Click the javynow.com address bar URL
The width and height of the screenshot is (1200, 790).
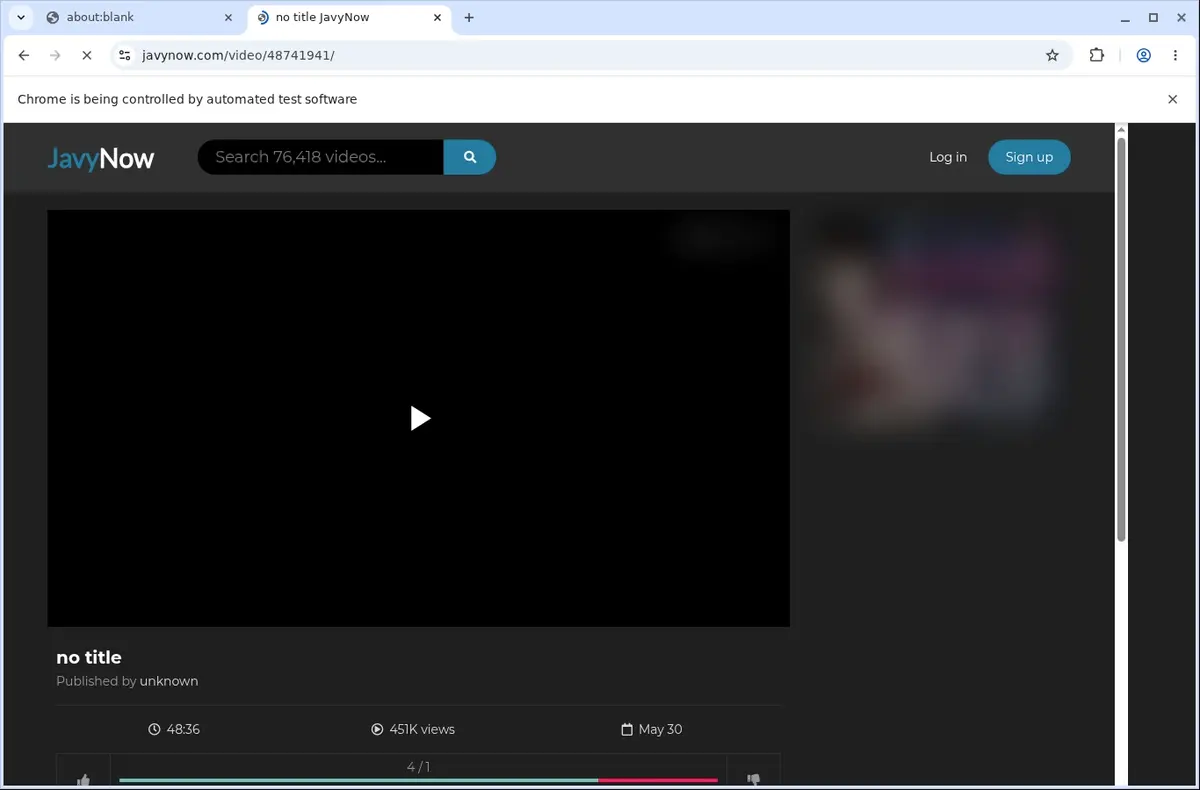pos(239,56)
